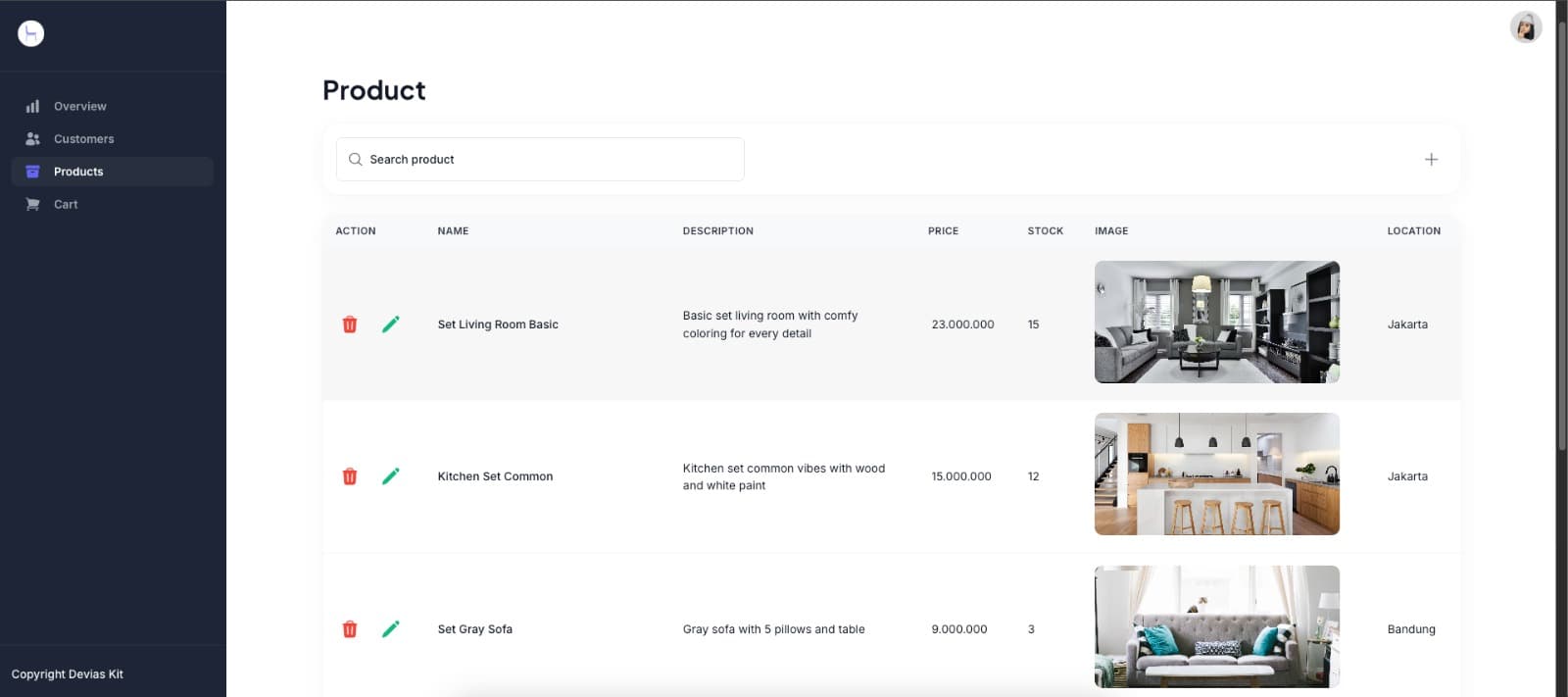Screen dimensions: 1568x697
Task: Click the page vertical scrollbar
Action: pyautogui.click(x=1562, y=235)
